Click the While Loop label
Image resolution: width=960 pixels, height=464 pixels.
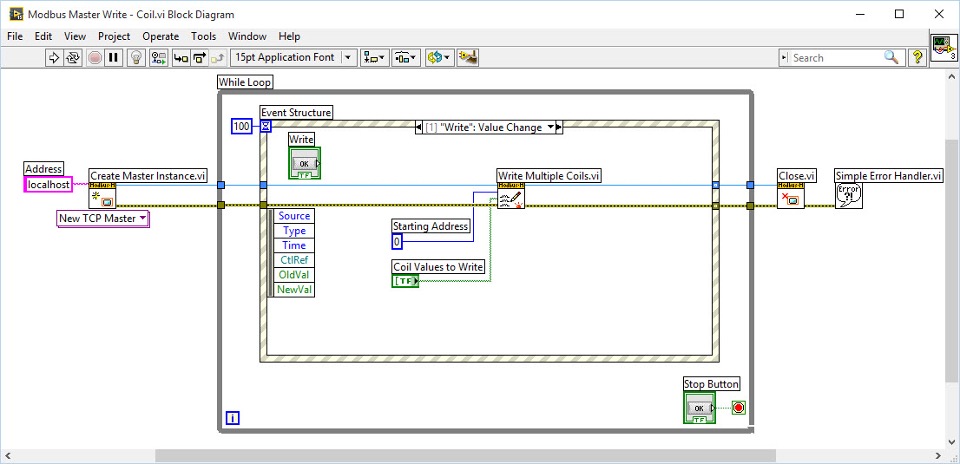[245, 82]
